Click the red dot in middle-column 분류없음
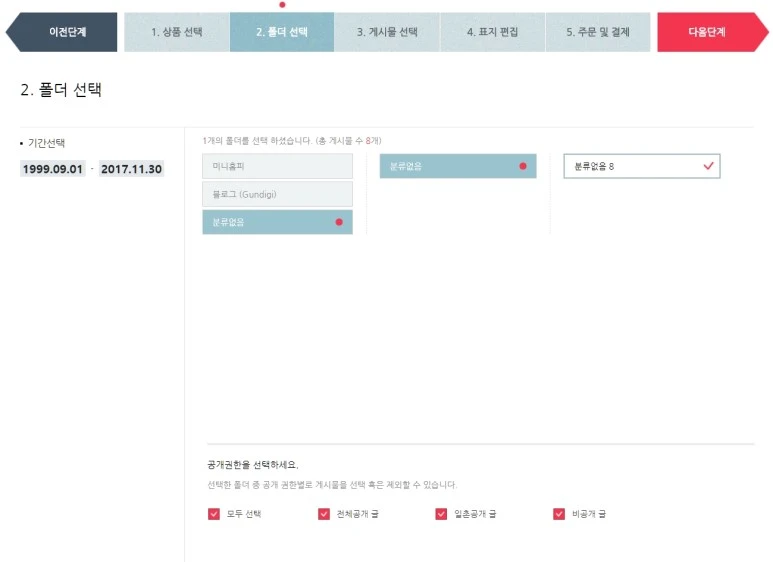Screen dimensions: 773x562 523,166
